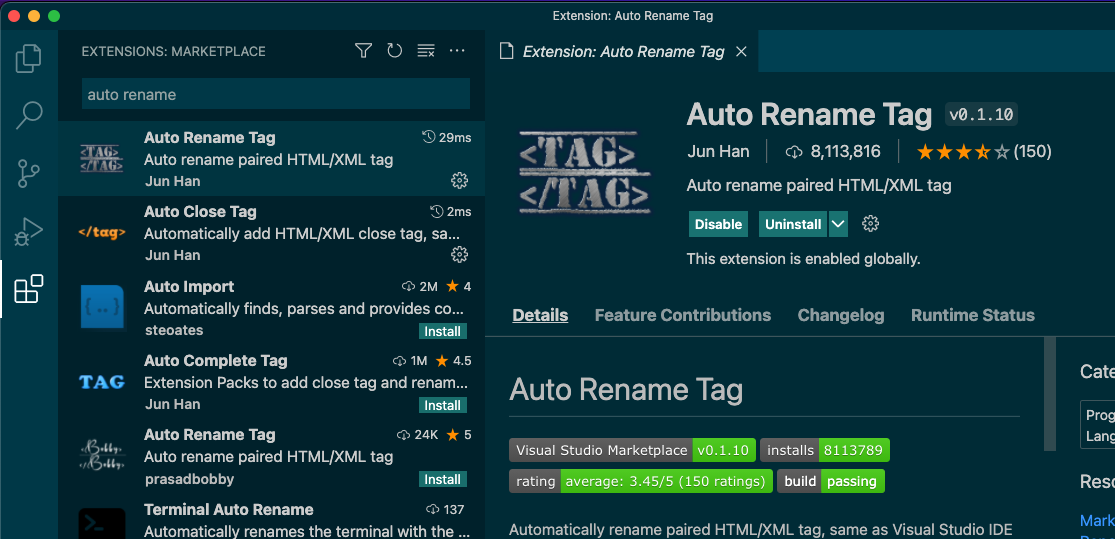Open manage gear for Auto Rename Tag by Jun Han
The width and height of the screenshot is (1115, 539).
459,181
